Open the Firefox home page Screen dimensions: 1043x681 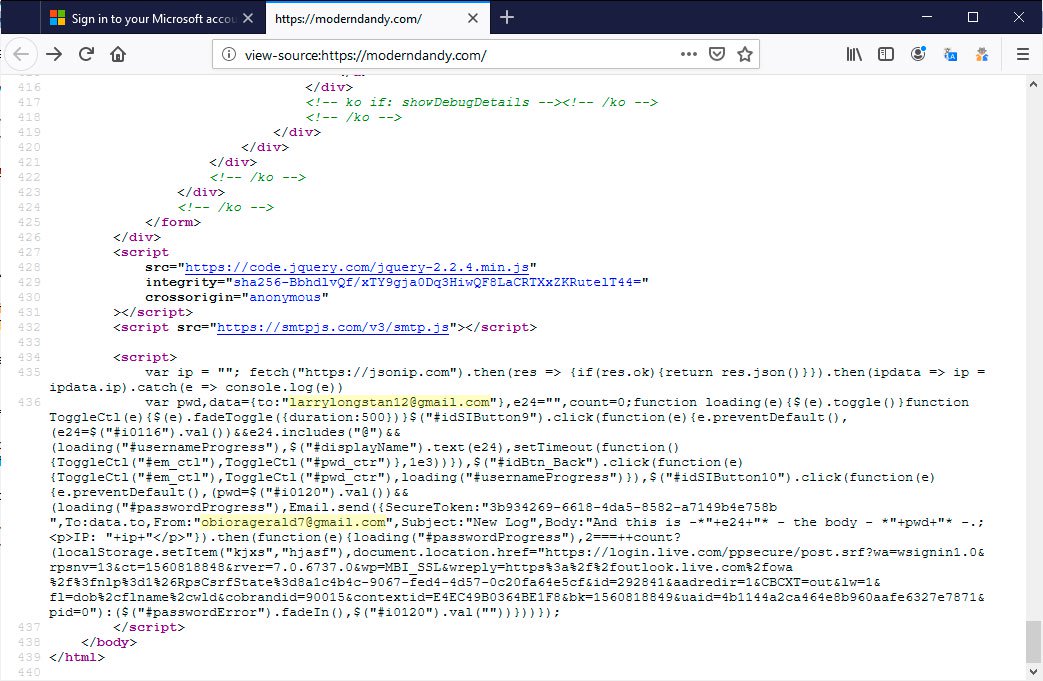click(118, 54)
